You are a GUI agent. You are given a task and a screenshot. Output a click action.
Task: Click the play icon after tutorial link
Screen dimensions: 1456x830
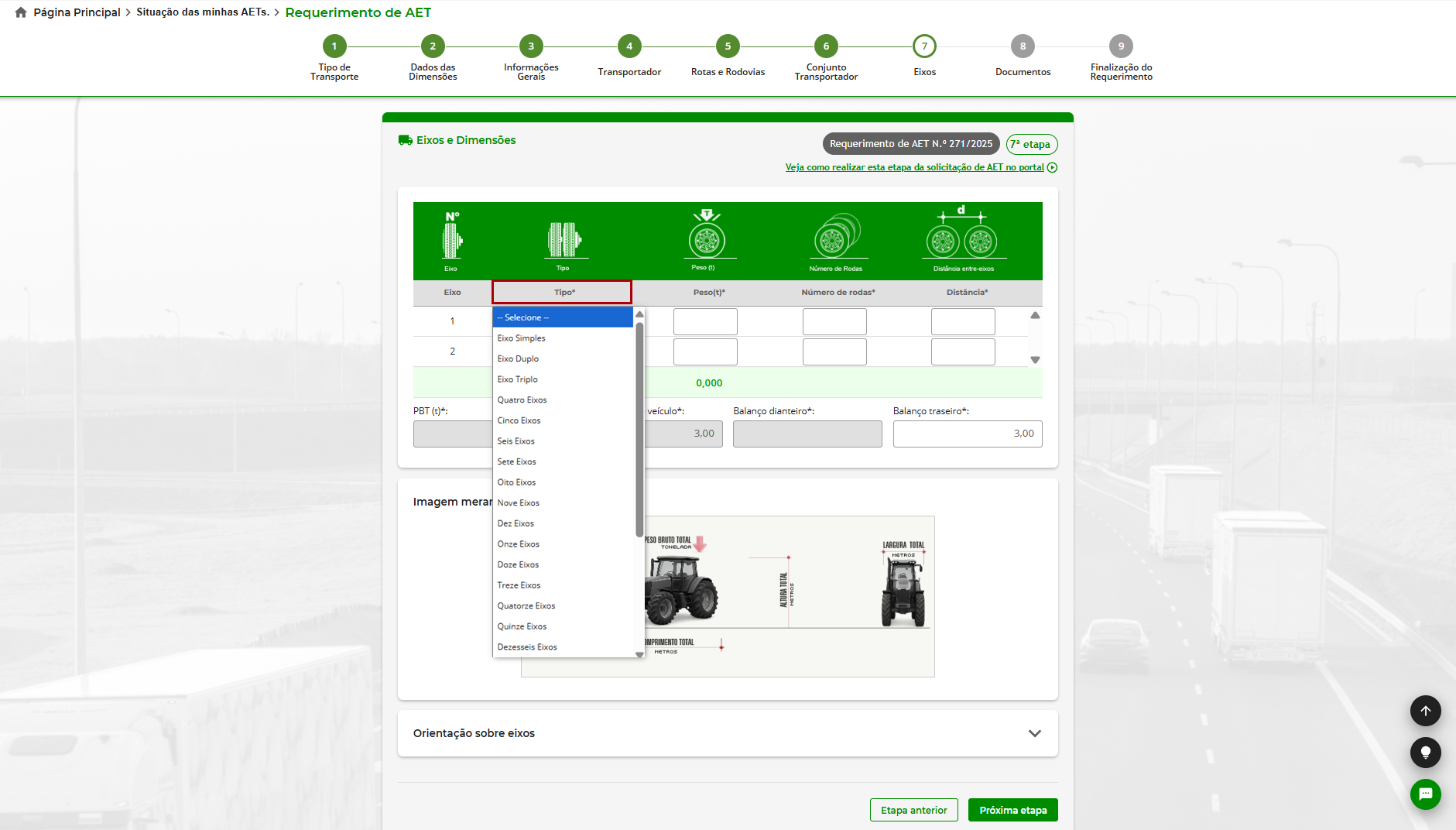tap(1052, 167)
